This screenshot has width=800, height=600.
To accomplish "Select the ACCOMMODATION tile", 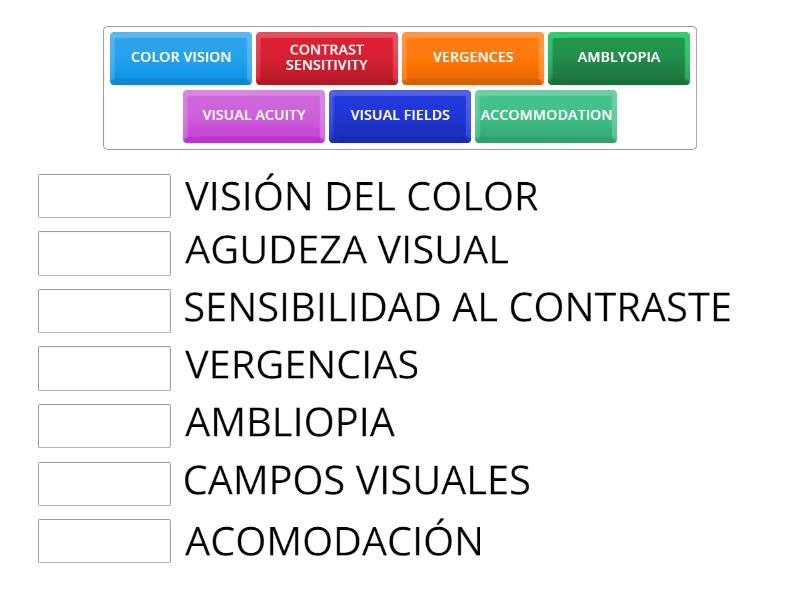I will (545, 114).
